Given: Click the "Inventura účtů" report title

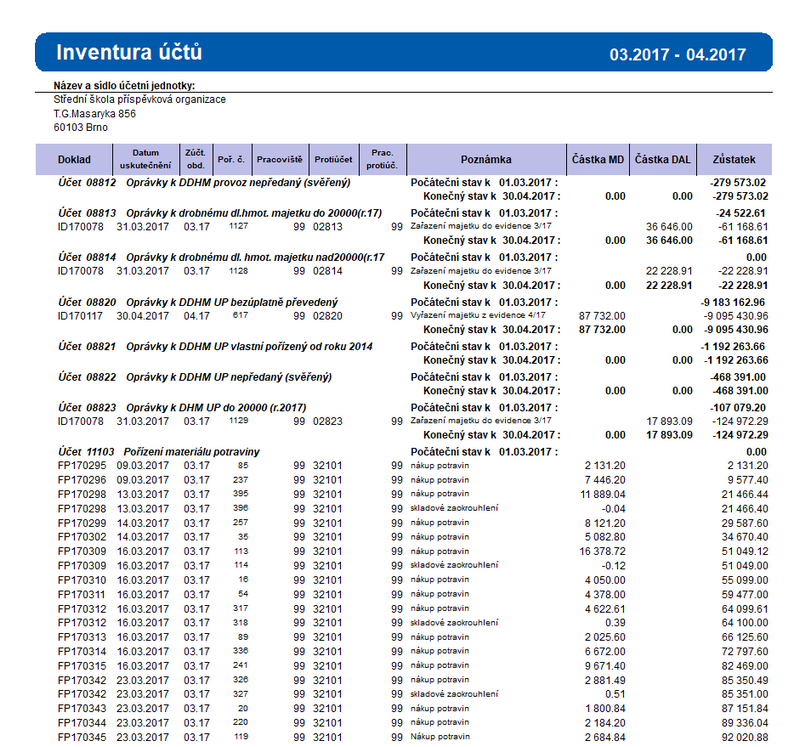Looking at the screenshot, I should [129, 53].
